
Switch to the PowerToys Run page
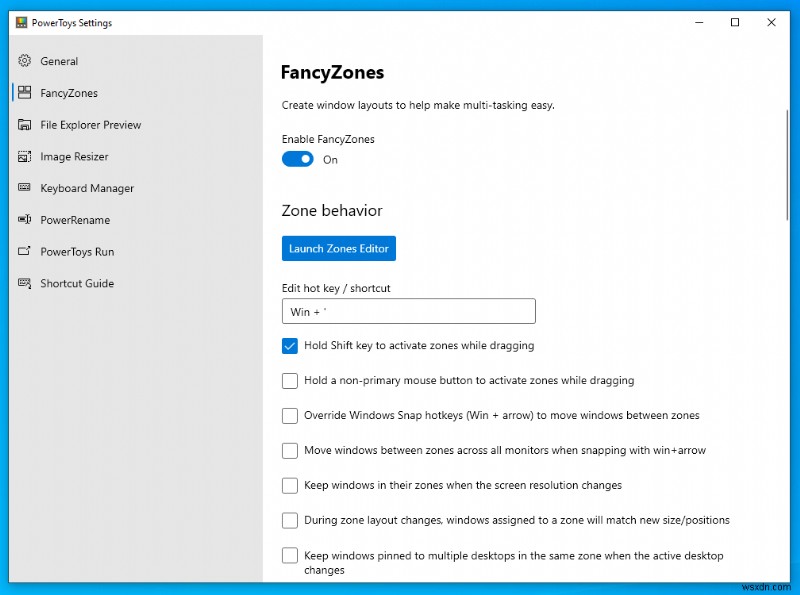point(77,252)
